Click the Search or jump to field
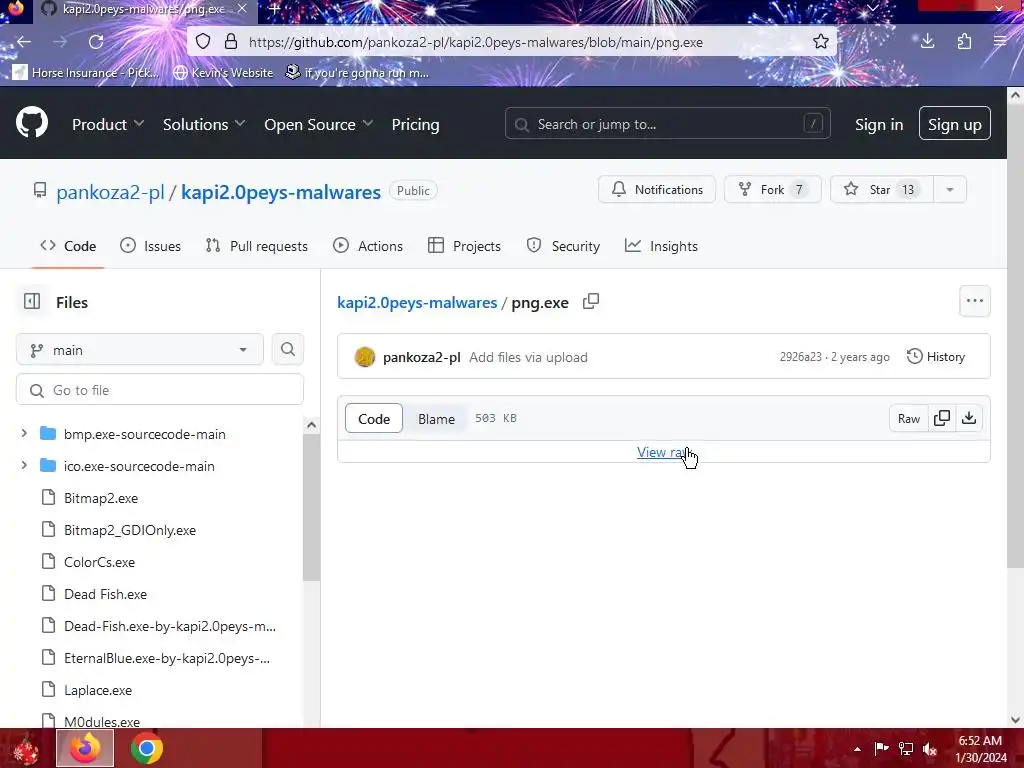 click(x=667, y=123)
